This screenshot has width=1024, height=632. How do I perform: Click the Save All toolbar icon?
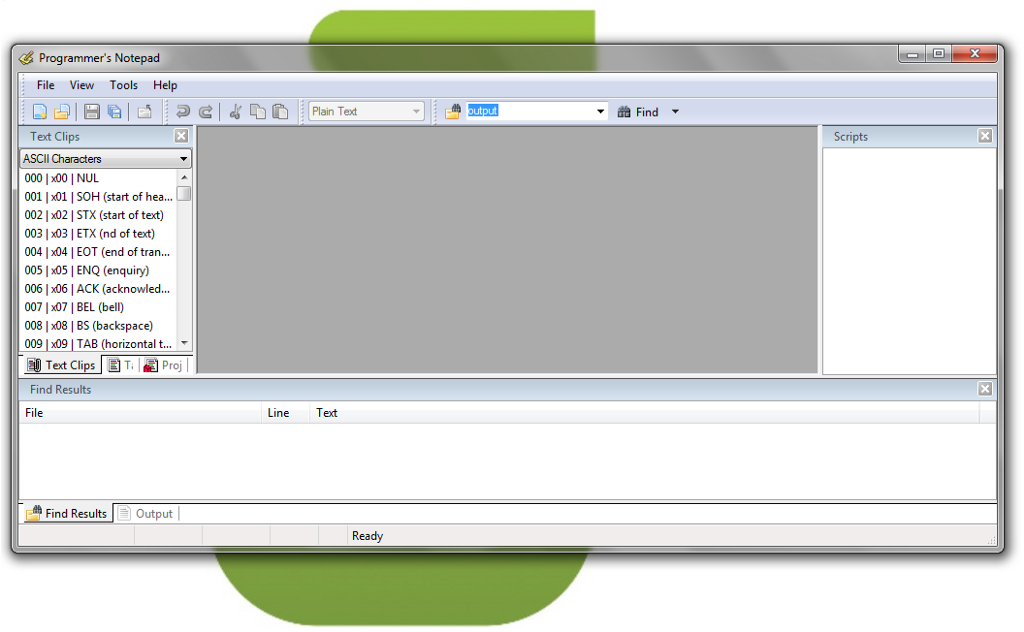pos(114,112)
